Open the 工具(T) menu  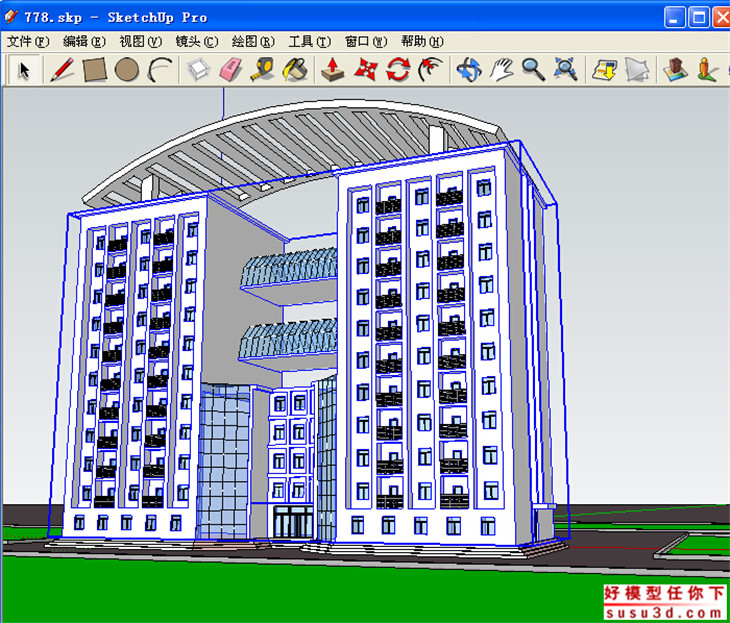click(x=310, y=41)
